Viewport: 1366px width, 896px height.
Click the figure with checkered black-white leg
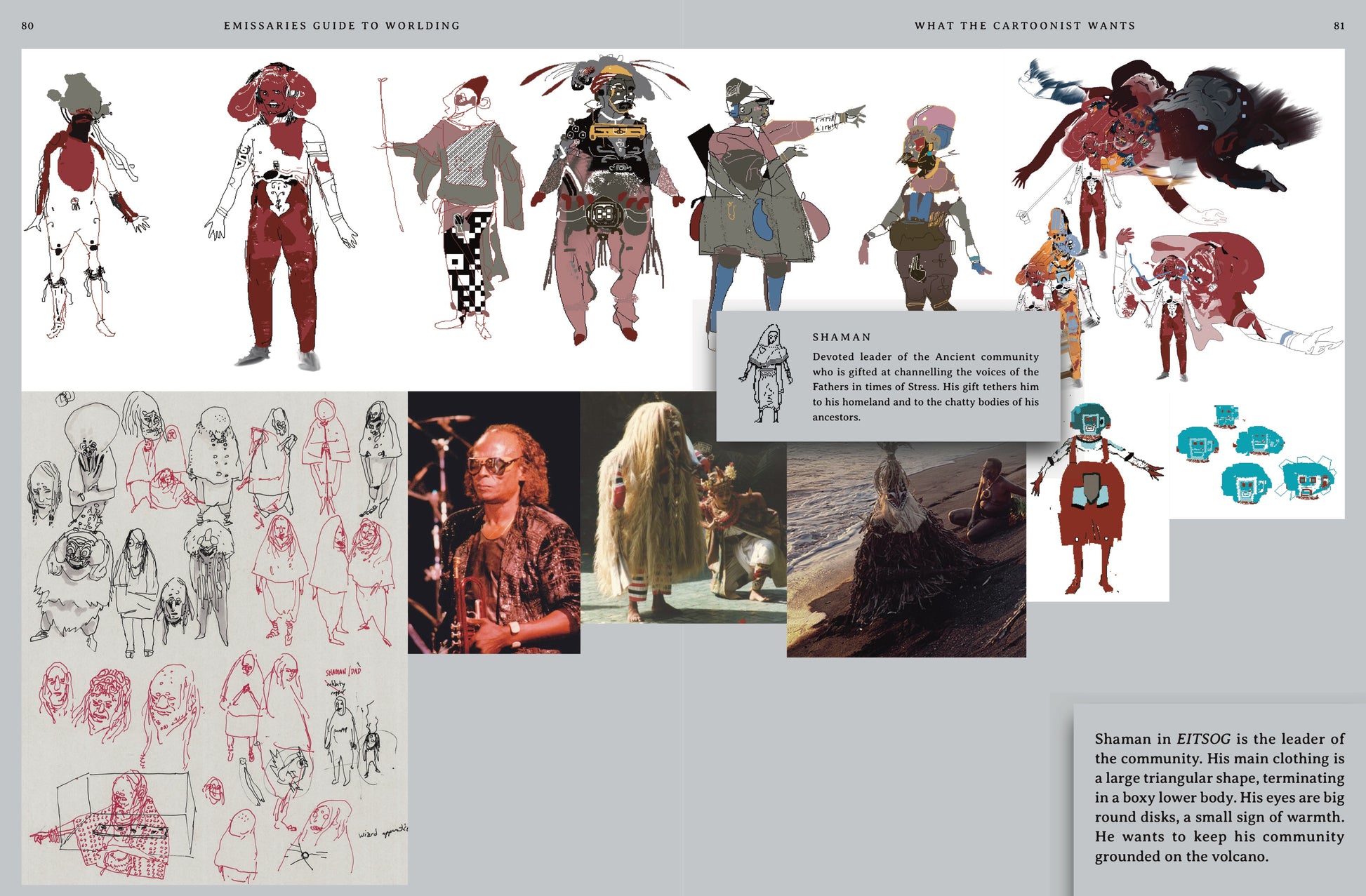pyautogui.click(x=463, y=210)
